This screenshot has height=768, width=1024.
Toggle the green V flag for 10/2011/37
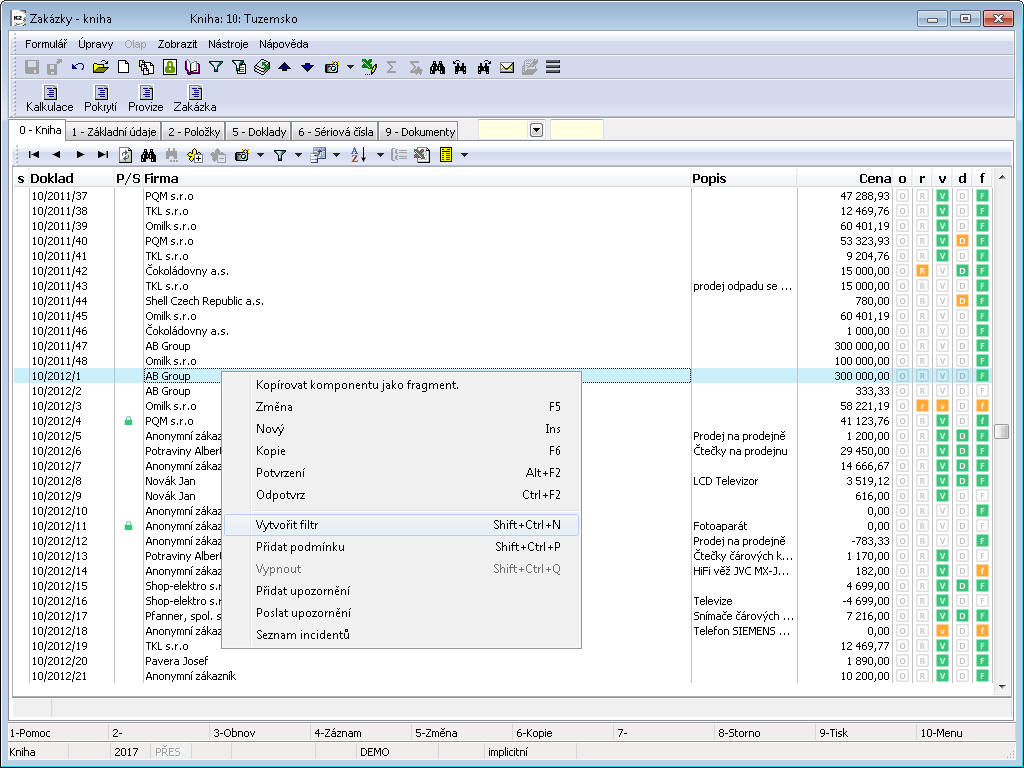point(942,196)
